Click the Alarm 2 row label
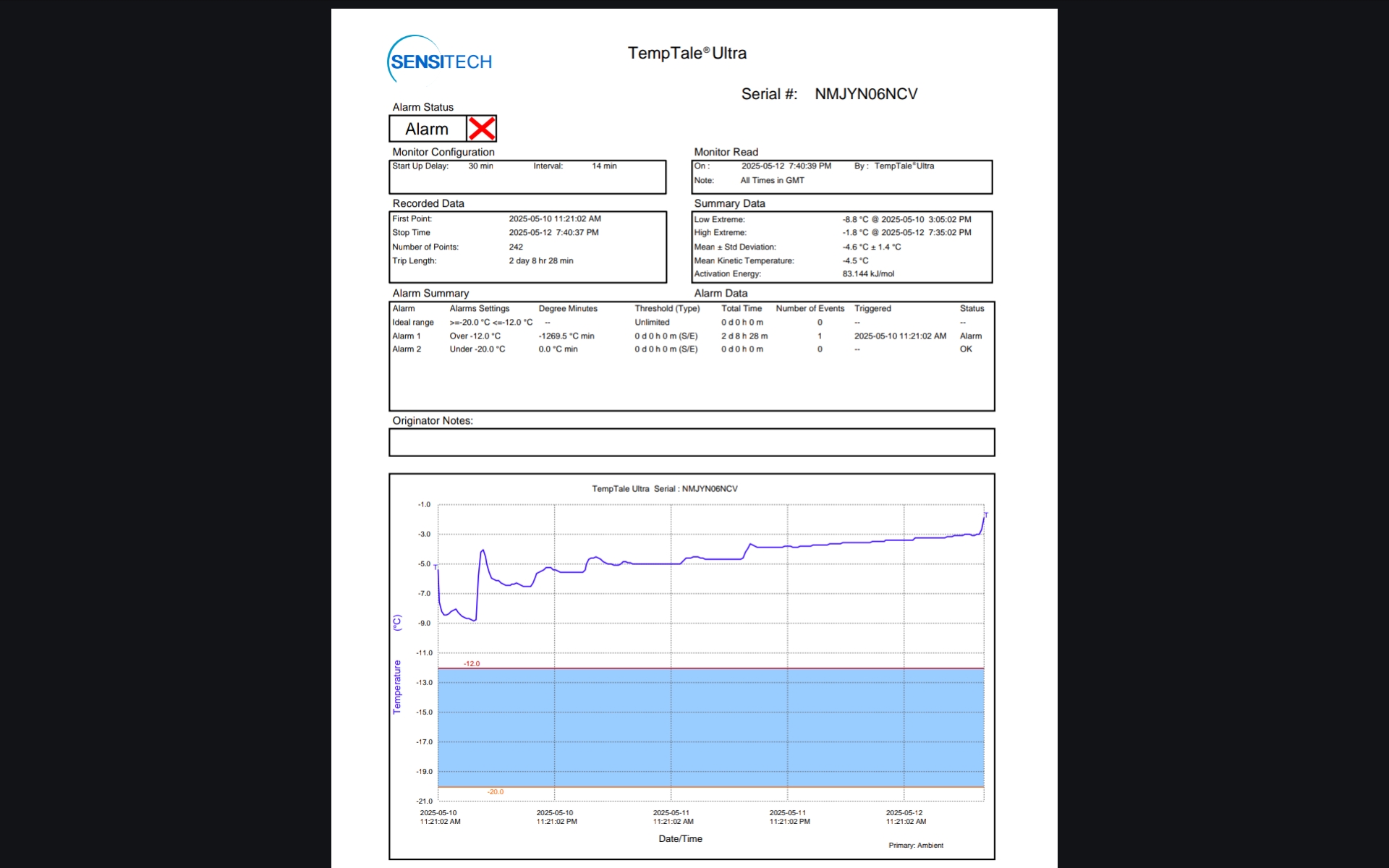 407,349
